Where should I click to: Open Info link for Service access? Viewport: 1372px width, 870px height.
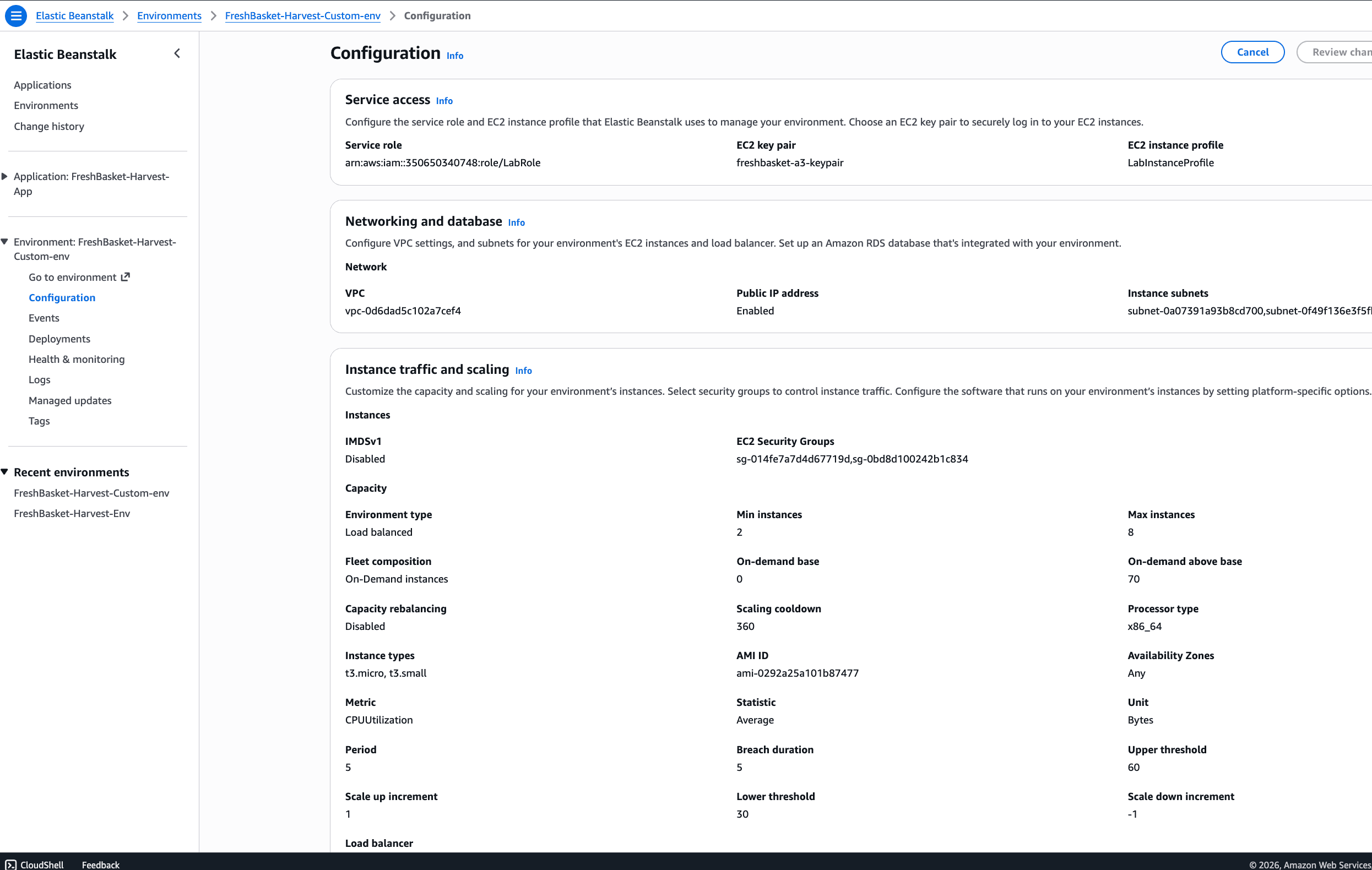(444, 101)
